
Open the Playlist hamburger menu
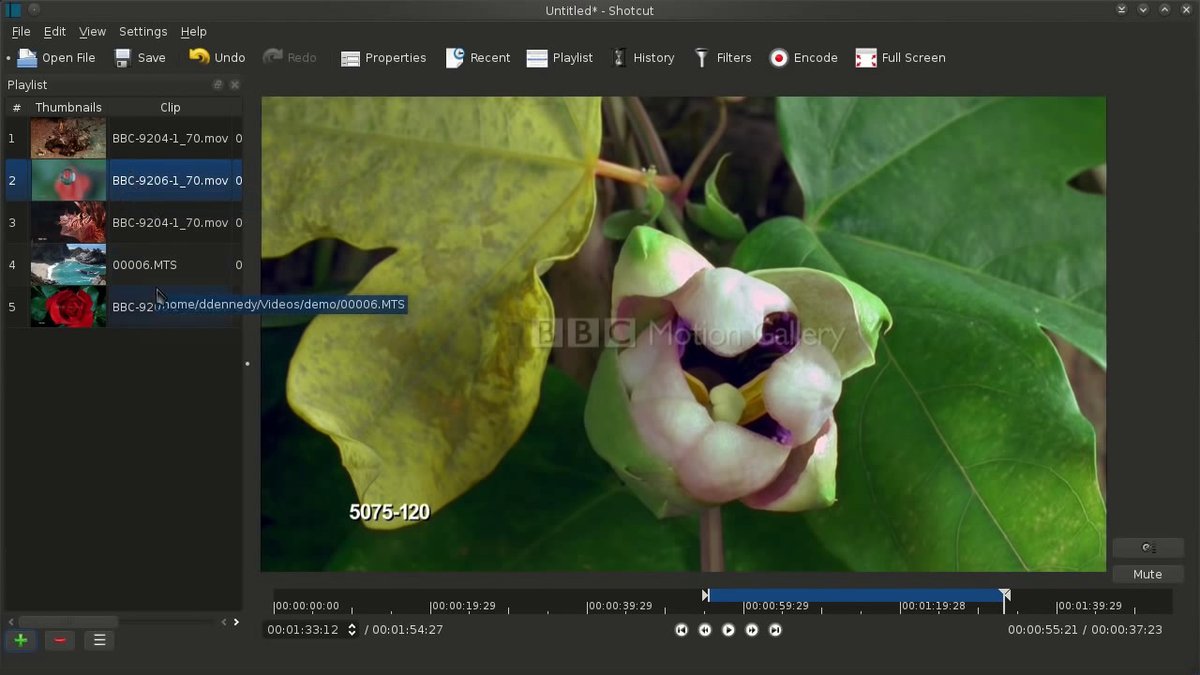coord(98,640)
